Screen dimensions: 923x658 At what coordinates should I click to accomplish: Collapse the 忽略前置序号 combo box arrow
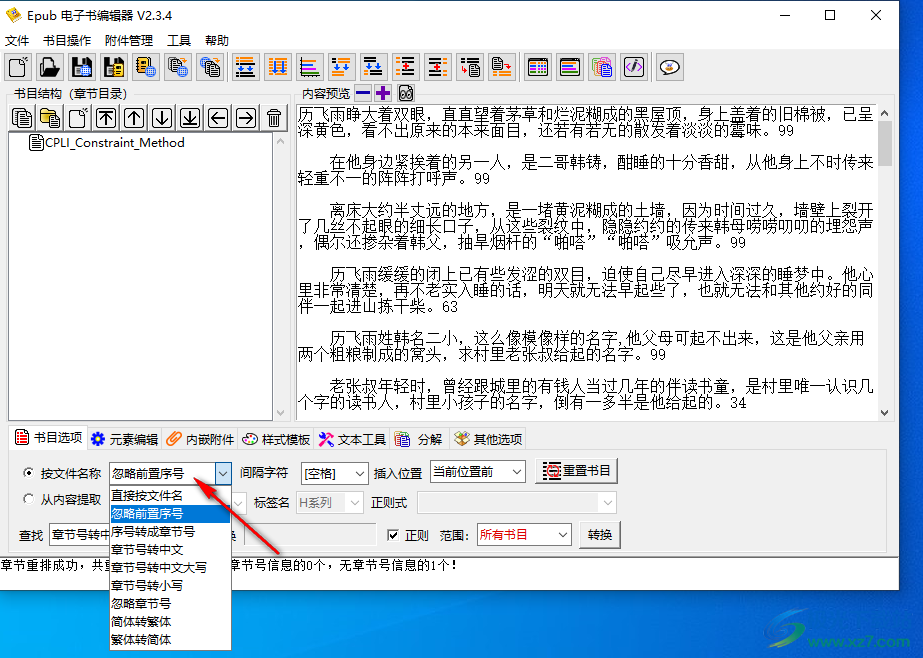coord(223,473)
